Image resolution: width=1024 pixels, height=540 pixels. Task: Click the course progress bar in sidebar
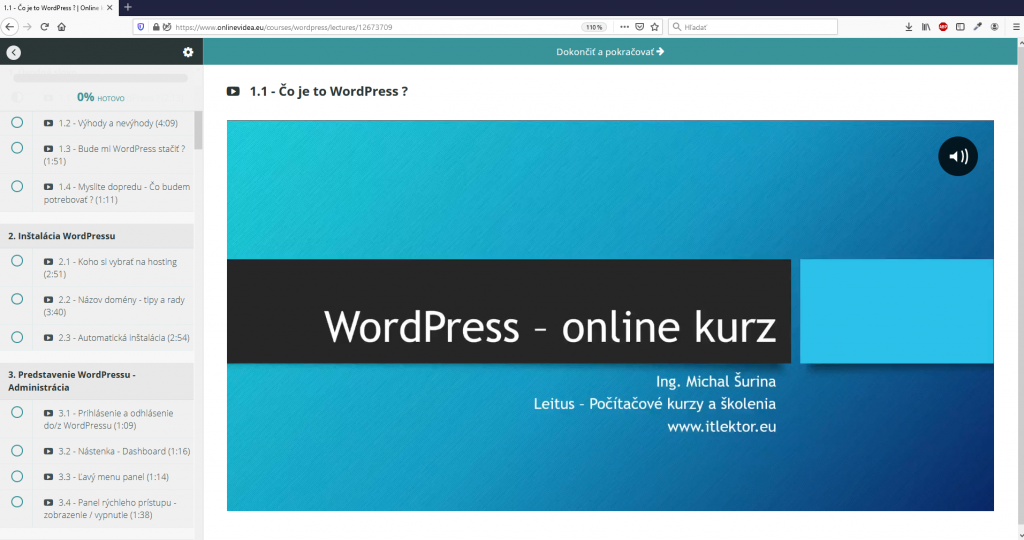tap(101, 78)
